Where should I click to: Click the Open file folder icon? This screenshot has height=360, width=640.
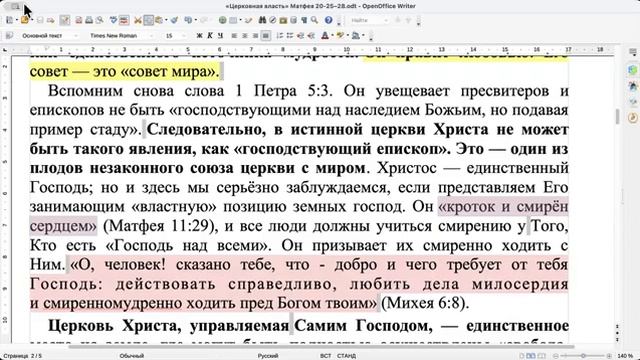click(x=24, y=20)
